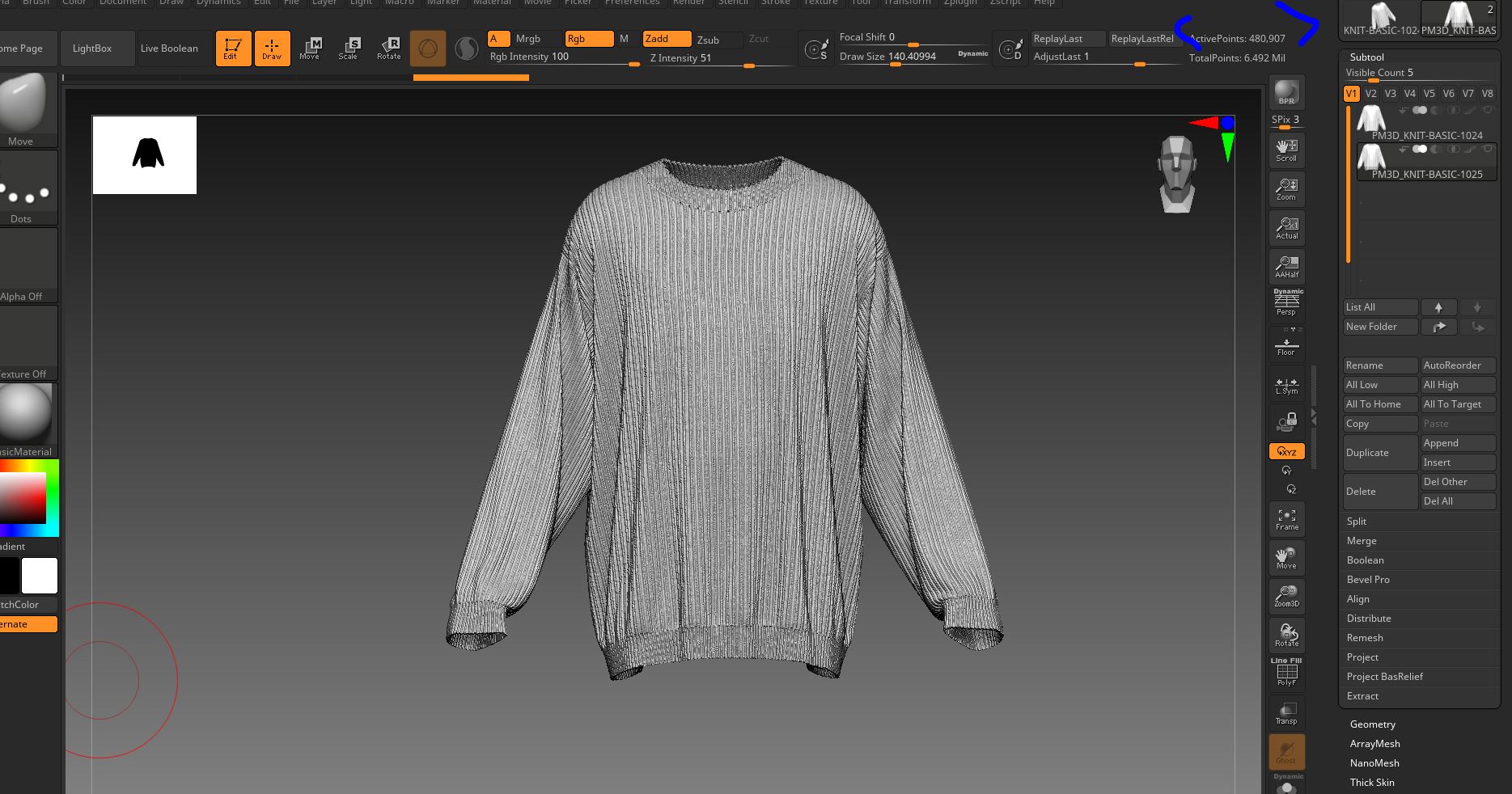The width and height of the screenshot is (1512, 794).
Task: Select the Scroll document tool
Action: point(1286,150)
